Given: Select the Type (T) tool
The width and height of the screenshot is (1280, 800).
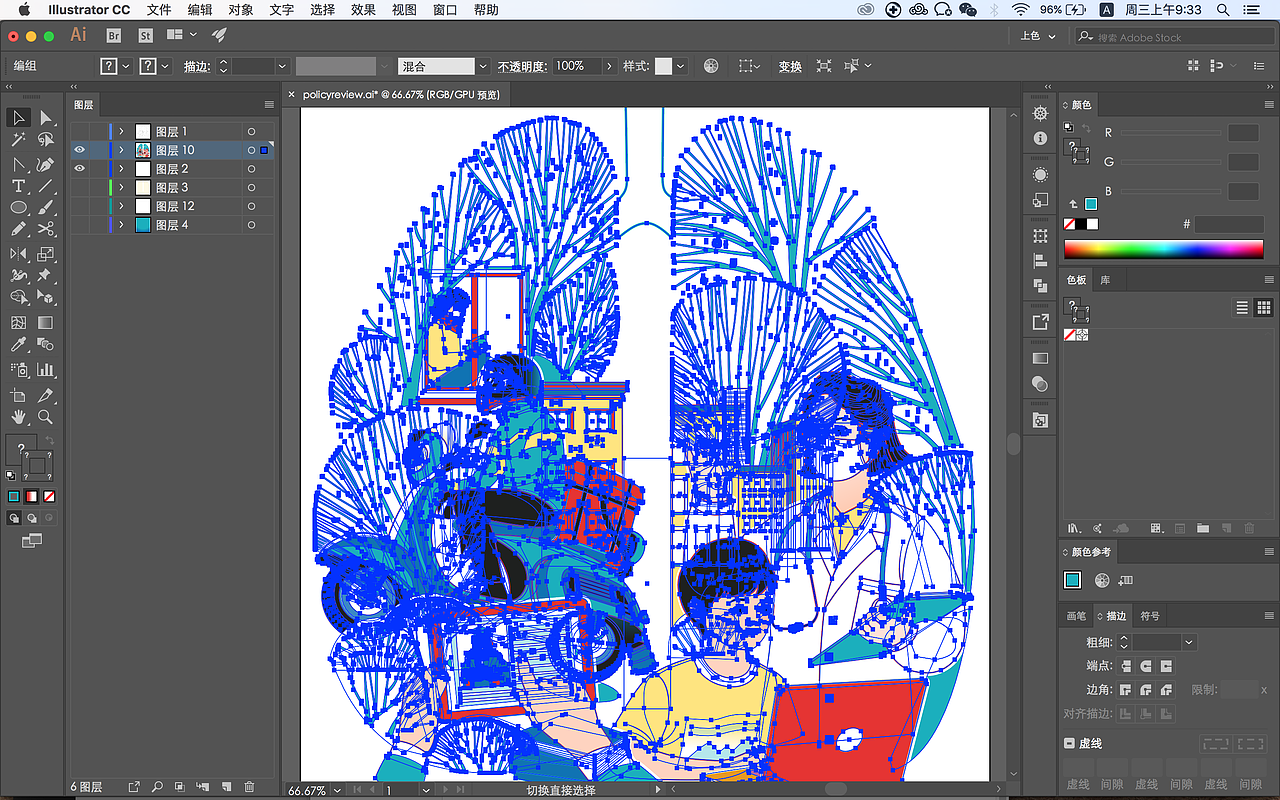Looking at the screenshot, I should (19, 186).
